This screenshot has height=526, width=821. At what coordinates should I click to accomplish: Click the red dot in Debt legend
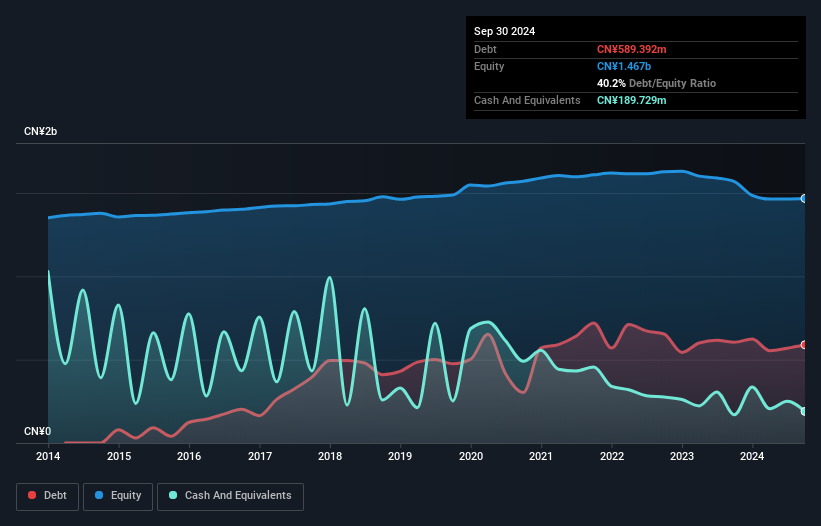32,496
